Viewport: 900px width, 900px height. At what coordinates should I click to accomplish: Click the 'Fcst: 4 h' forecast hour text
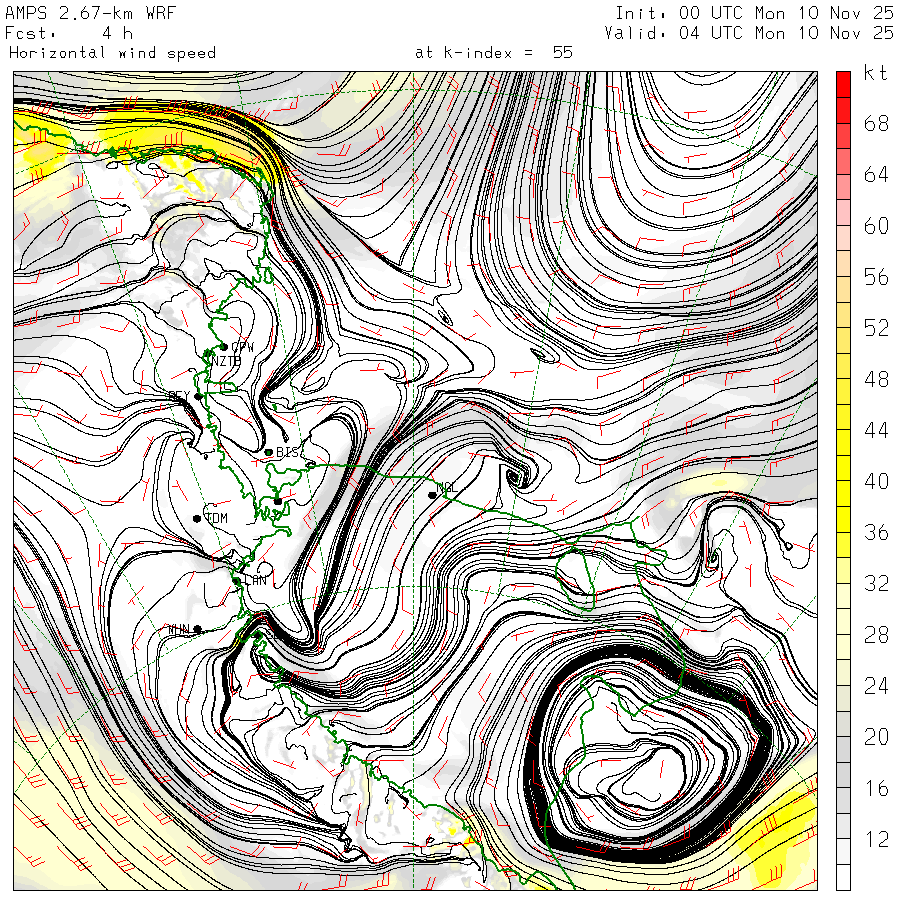point(69,33)
